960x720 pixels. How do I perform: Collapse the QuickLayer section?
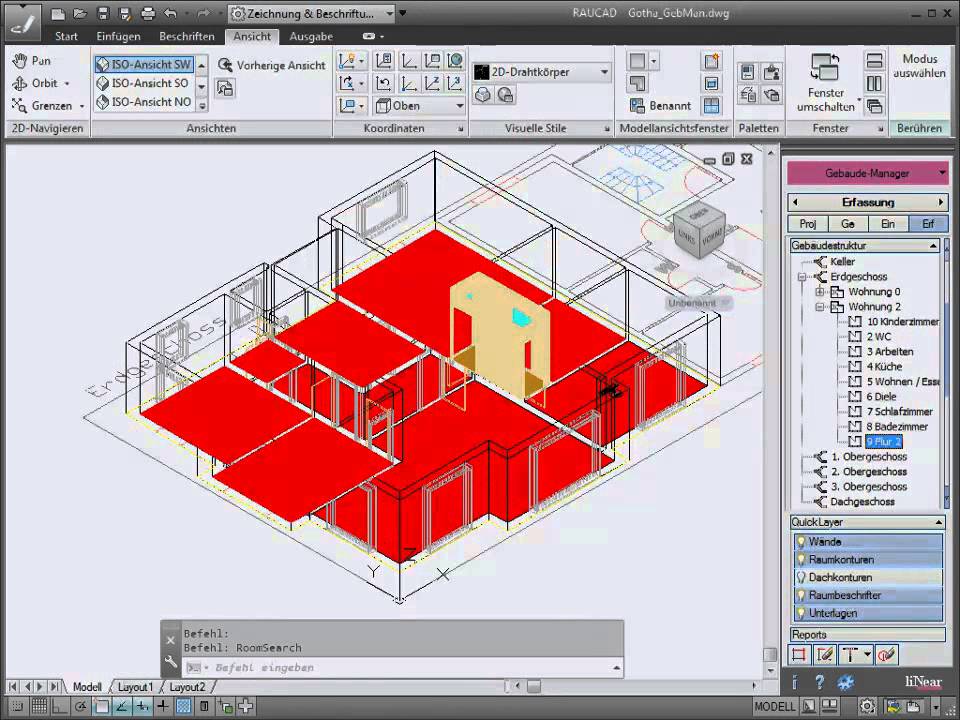click(x=938, y=522)
